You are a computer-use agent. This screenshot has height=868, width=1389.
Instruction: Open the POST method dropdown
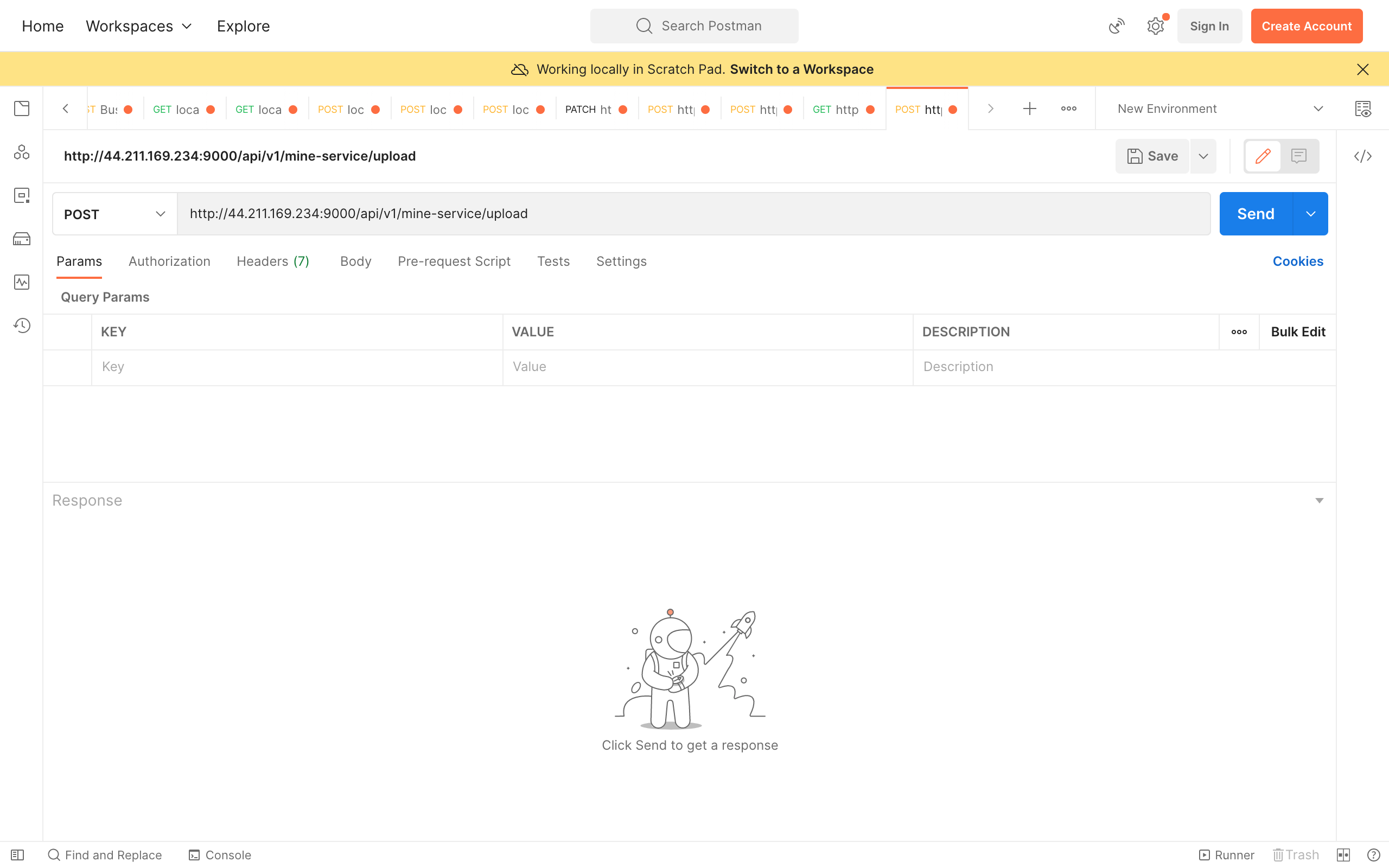[114, 214]
